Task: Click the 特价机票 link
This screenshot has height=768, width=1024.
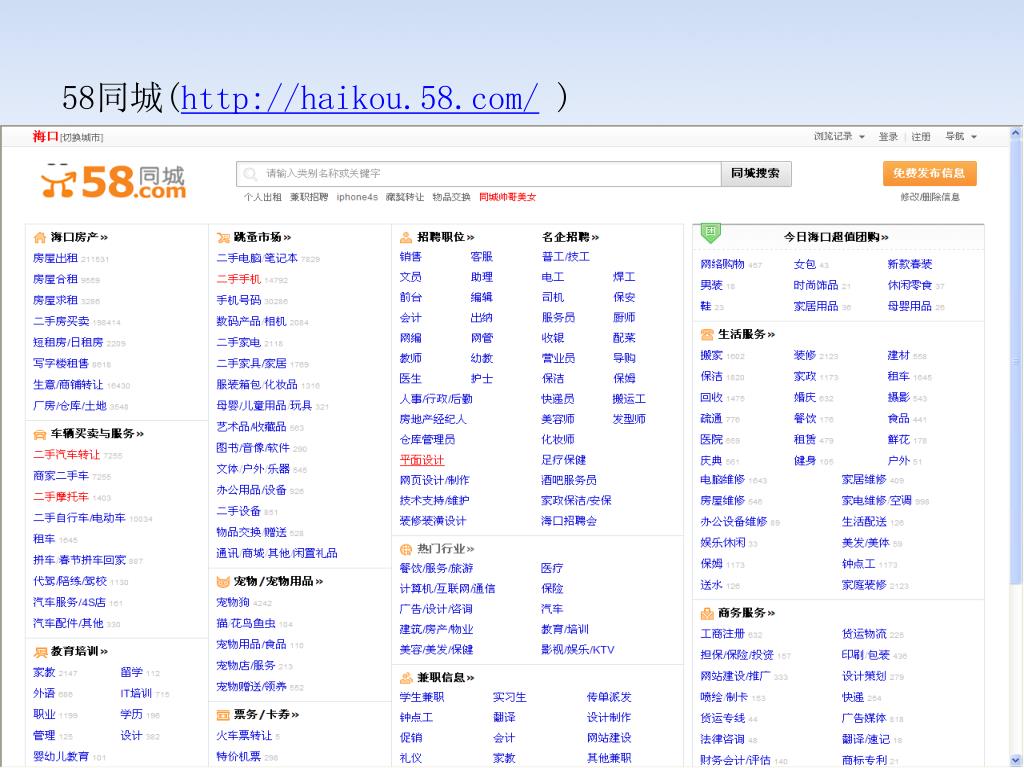Action: point(239,757)
